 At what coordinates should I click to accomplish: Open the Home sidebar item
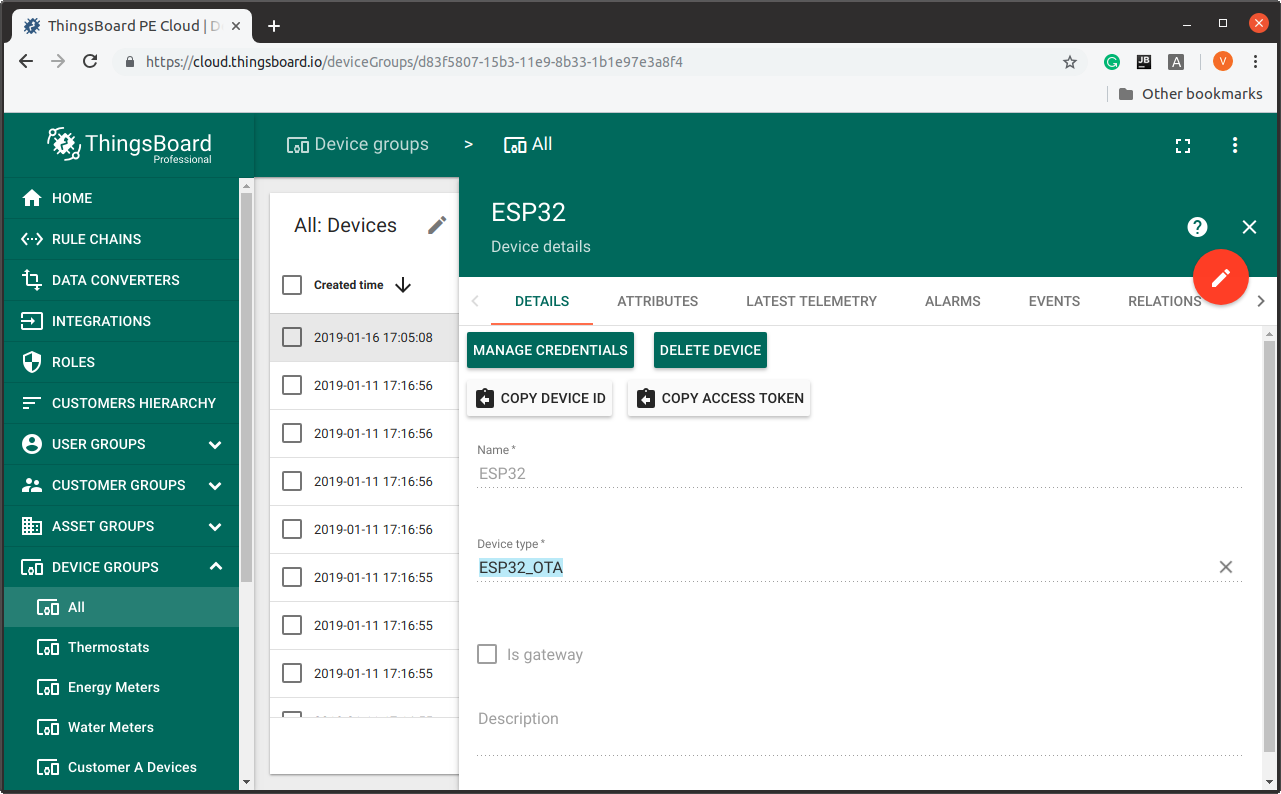[x=121, y=198]
